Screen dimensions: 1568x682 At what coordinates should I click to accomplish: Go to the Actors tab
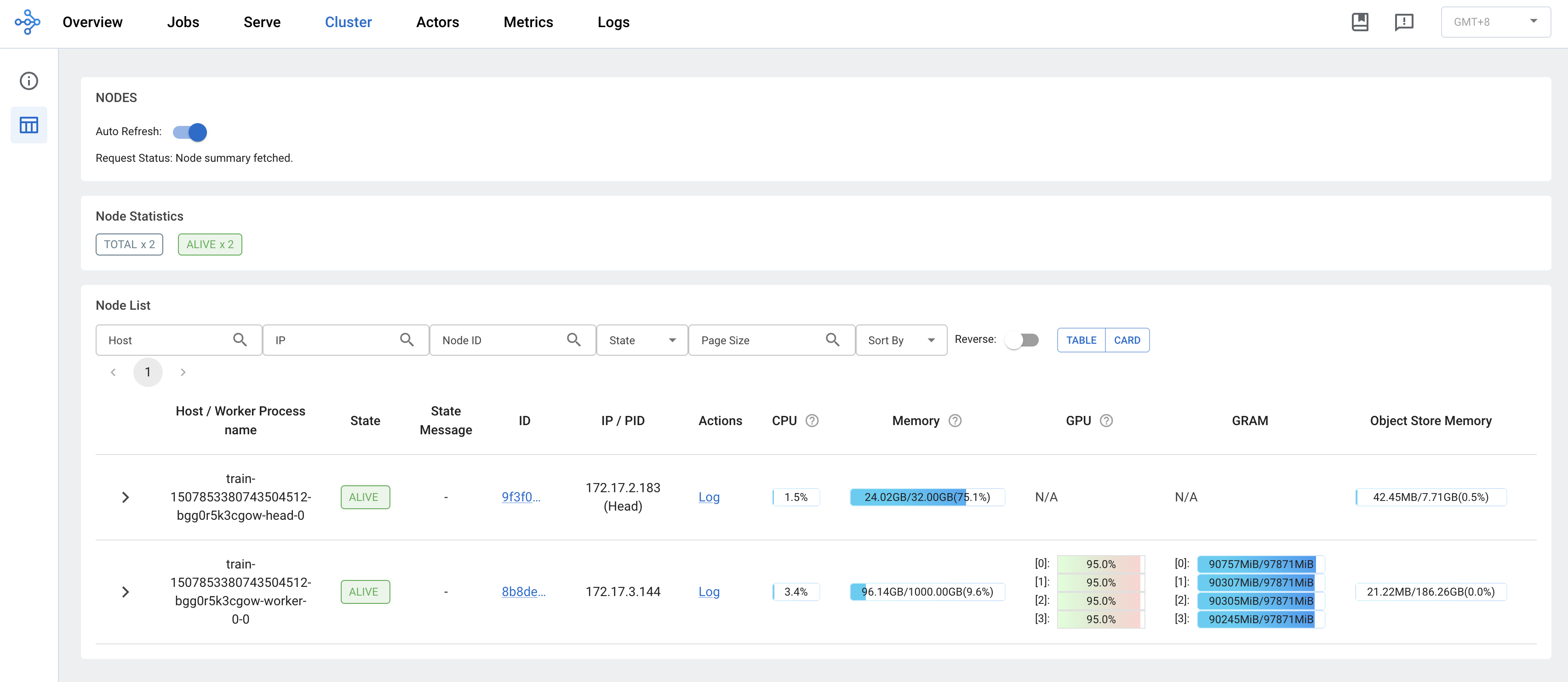click(x=437, y=22)
